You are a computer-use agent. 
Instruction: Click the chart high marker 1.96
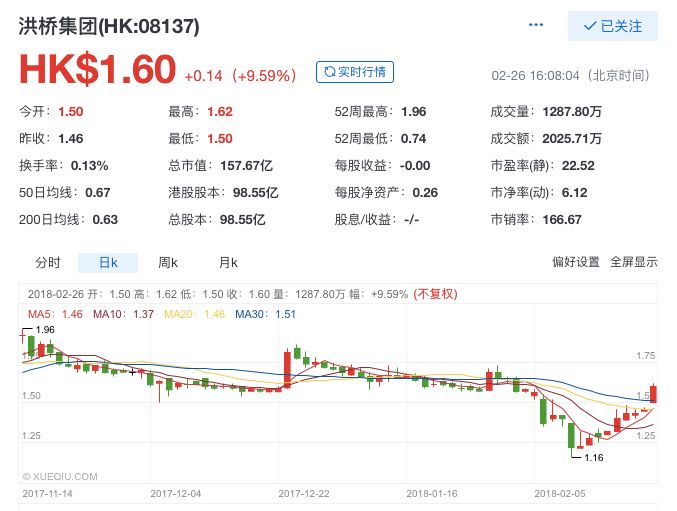tap(45, 330)
